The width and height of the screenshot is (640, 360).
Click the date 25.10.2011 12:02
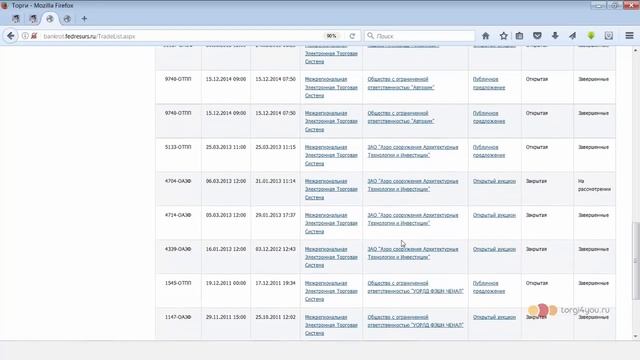[276, 317]
